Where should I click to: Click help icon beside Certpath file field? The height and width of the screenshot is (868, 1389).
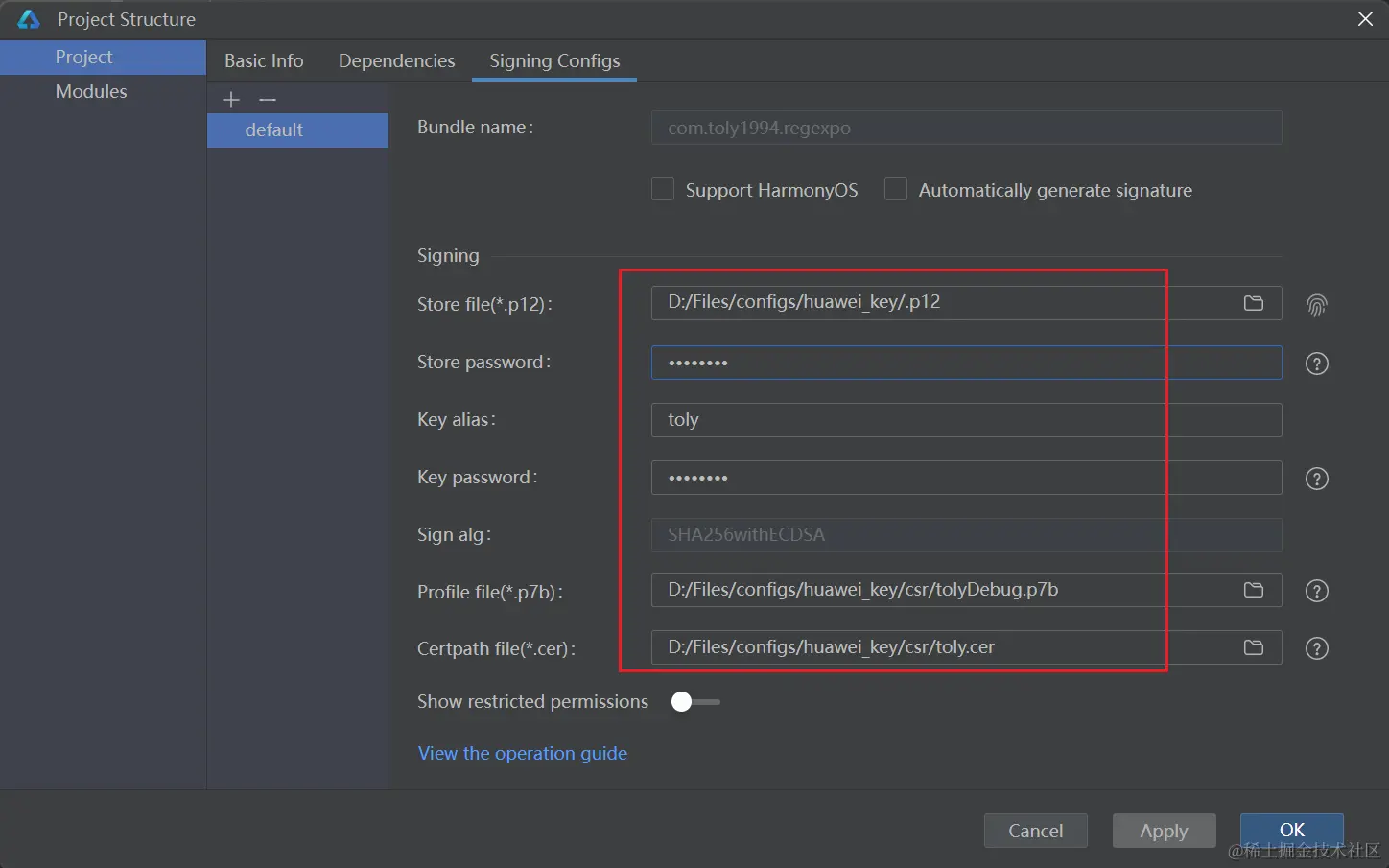click(x=1316, y=648)
